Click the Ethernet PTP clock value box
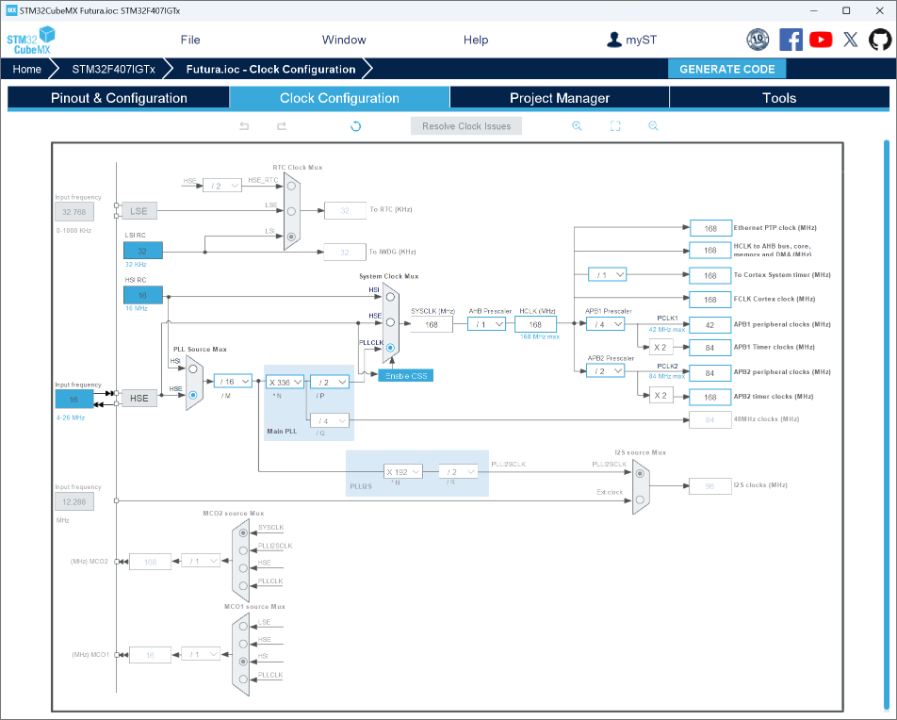 [711, 228]
